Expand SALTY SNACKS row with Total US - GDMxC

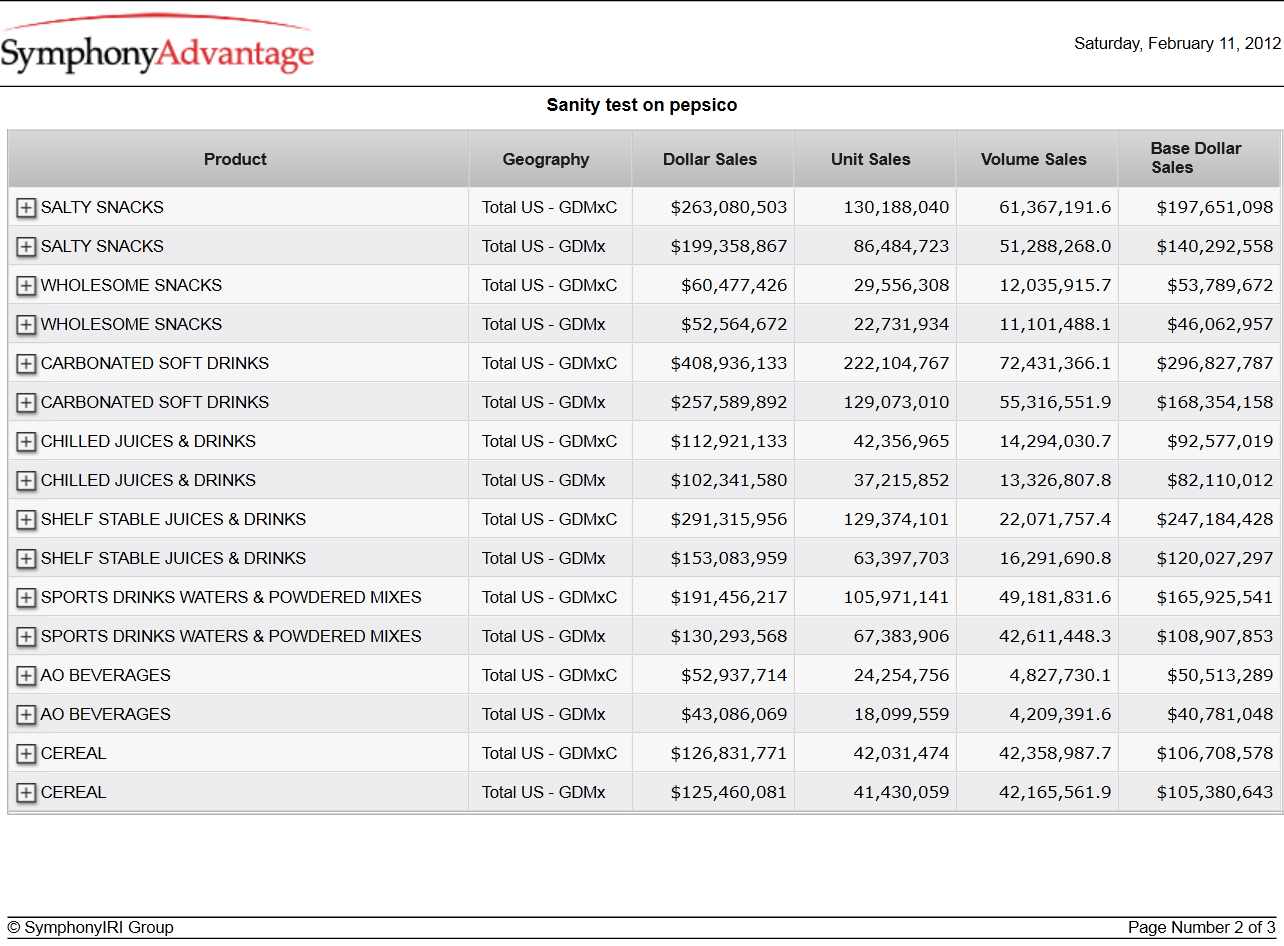(26, 208)
